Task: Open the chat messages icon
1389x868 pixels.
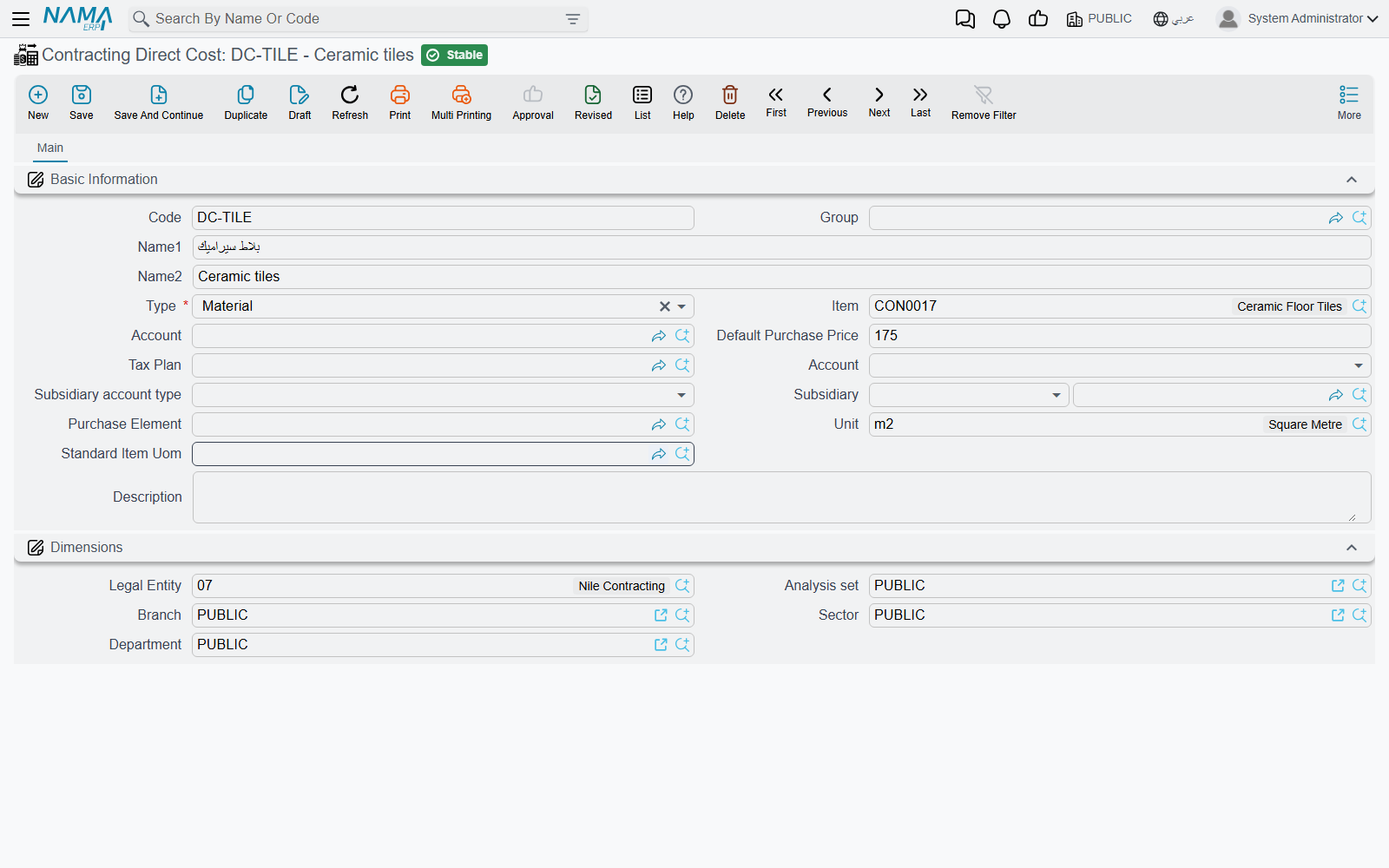Action: point(965,19)
